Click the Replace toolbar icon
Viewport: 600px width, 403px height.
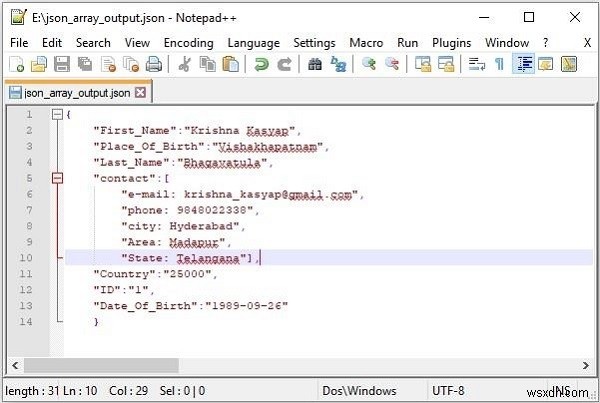pyautogui.click(x=338, y=64)
